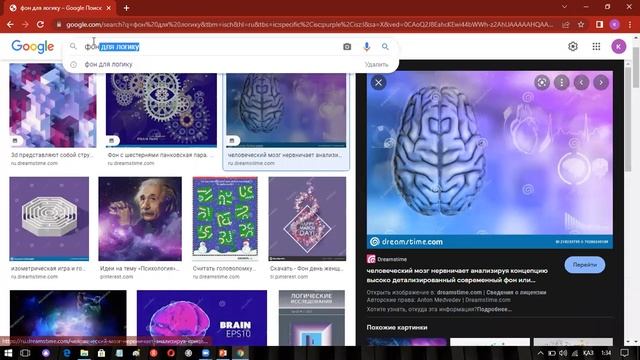Click the КАЗ language indicator
640x360 pixels.
[x=588, y=353]
